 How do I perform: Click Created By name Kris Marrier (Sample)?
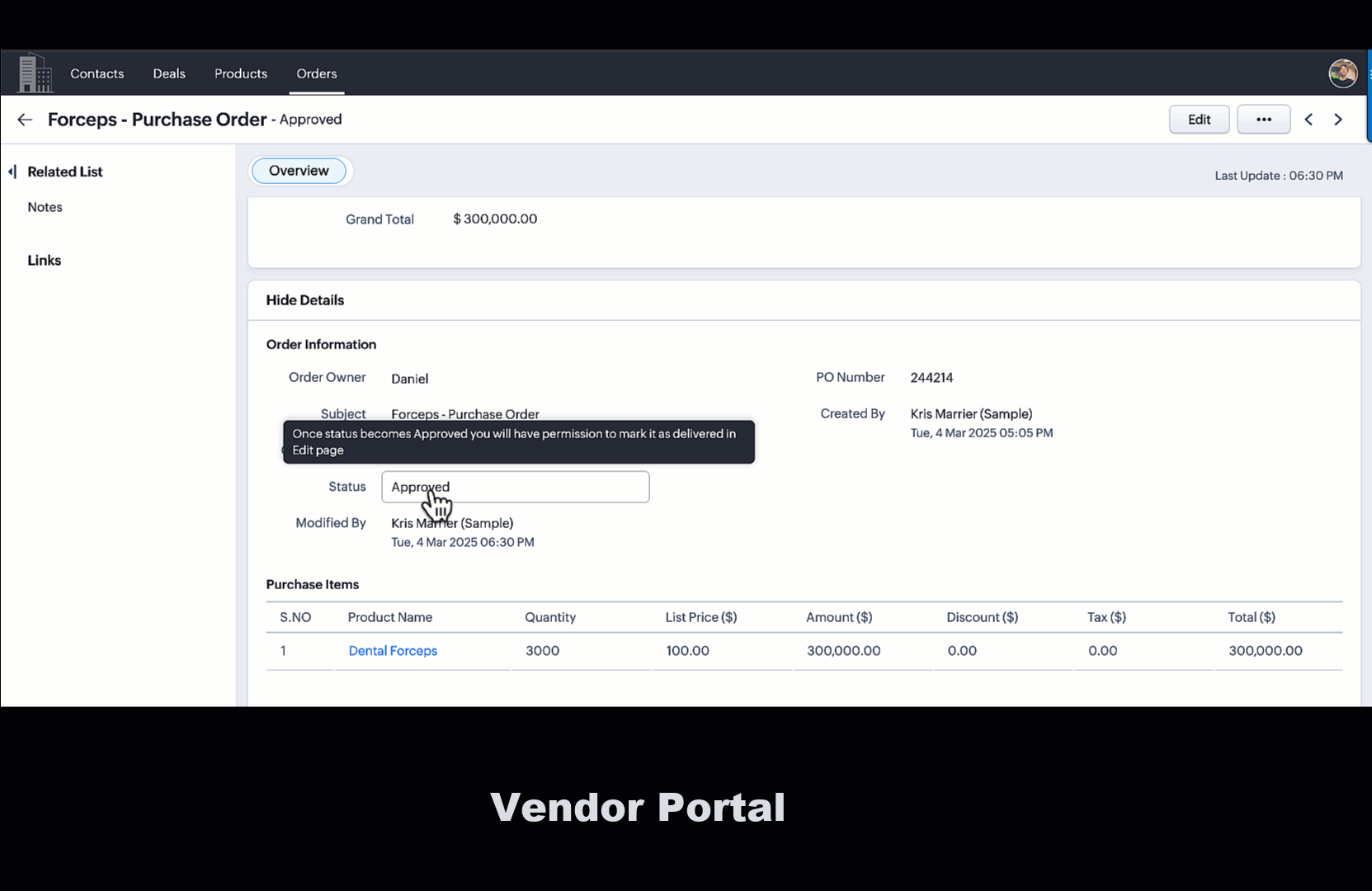(x=971, y=414)
